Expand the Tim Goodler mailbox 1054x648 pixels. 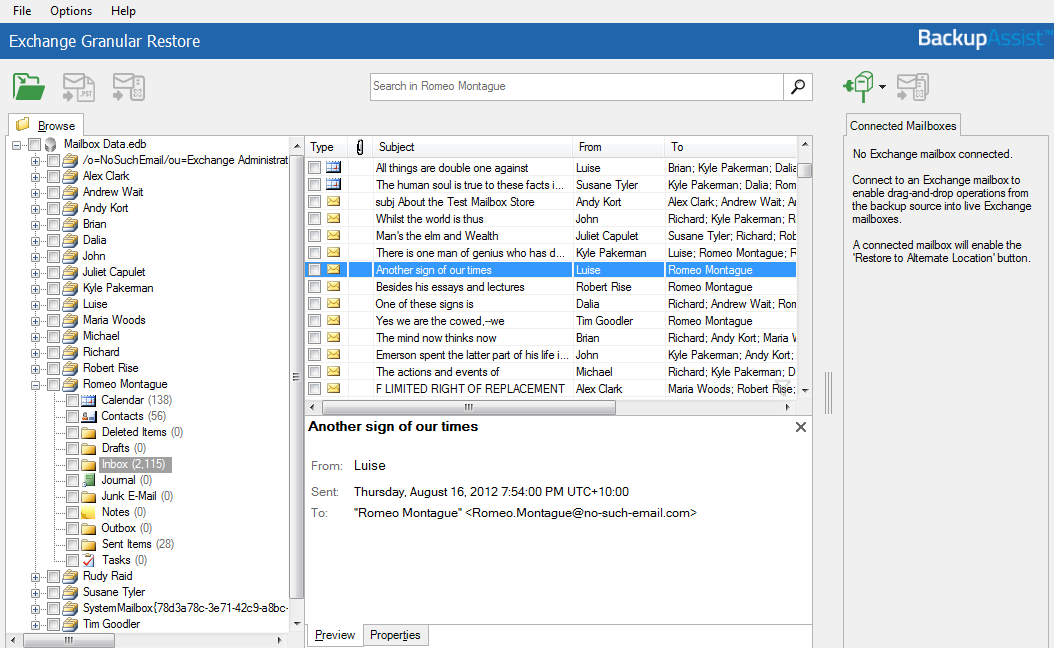point(35,624)
